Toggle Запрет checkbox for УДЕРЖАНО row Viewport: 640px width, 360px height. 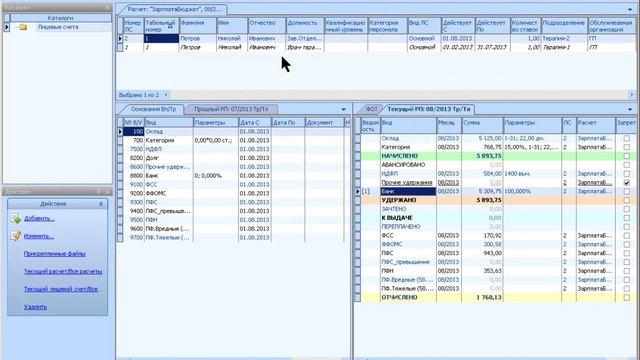(x=626, y=200)
